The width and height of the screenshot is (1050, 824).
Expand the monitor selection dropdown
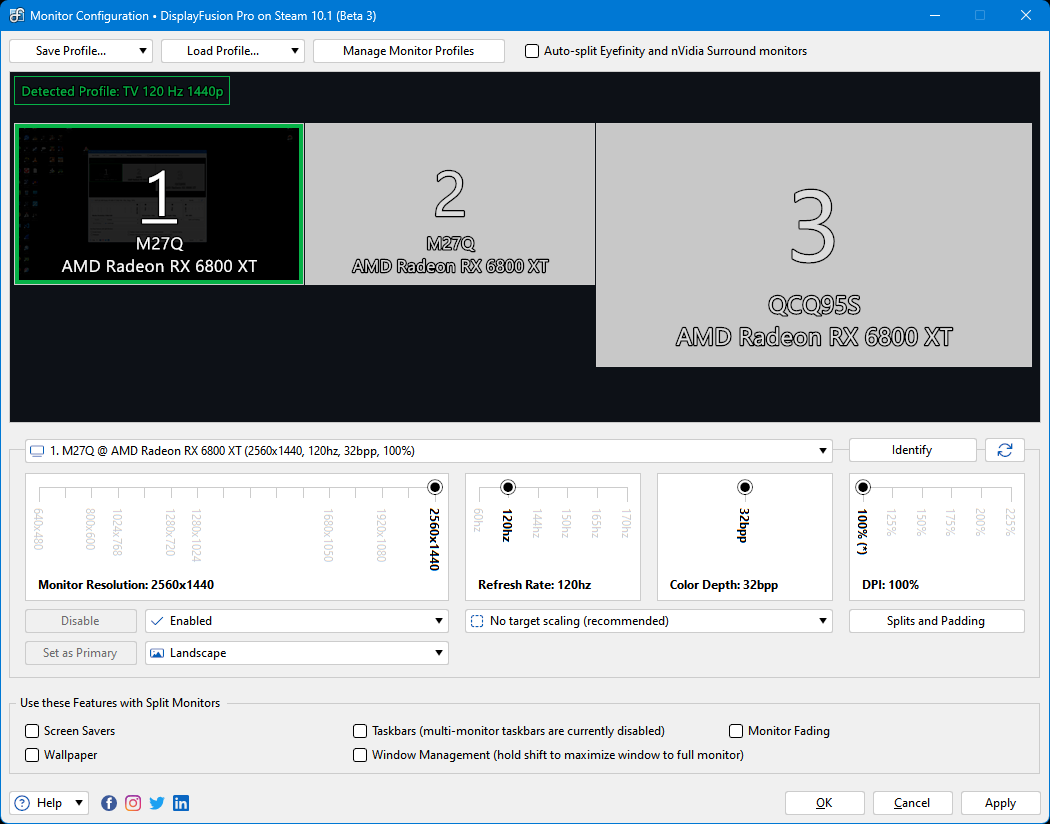(429, 451)
